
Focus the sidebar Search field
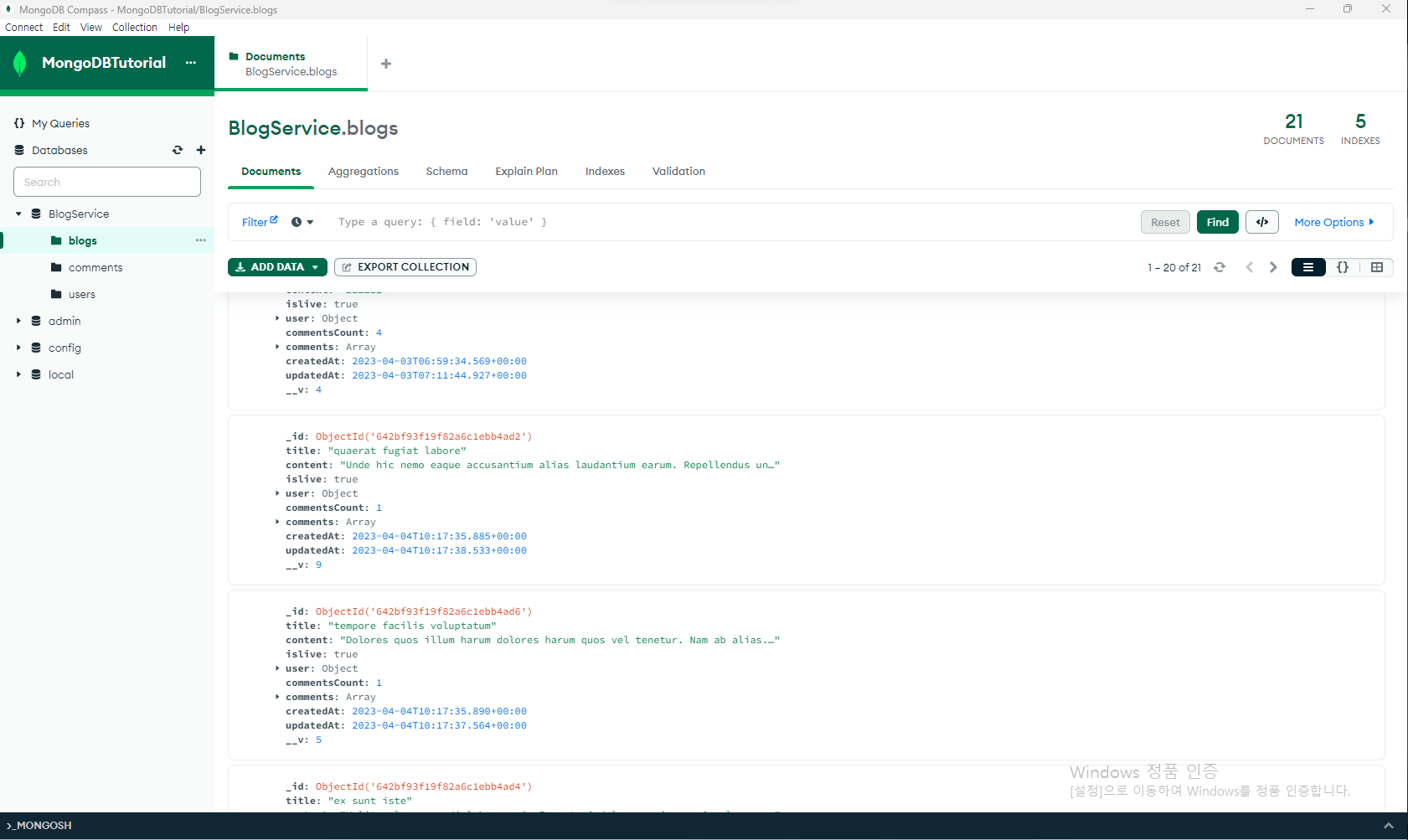(x=107, y=182)
